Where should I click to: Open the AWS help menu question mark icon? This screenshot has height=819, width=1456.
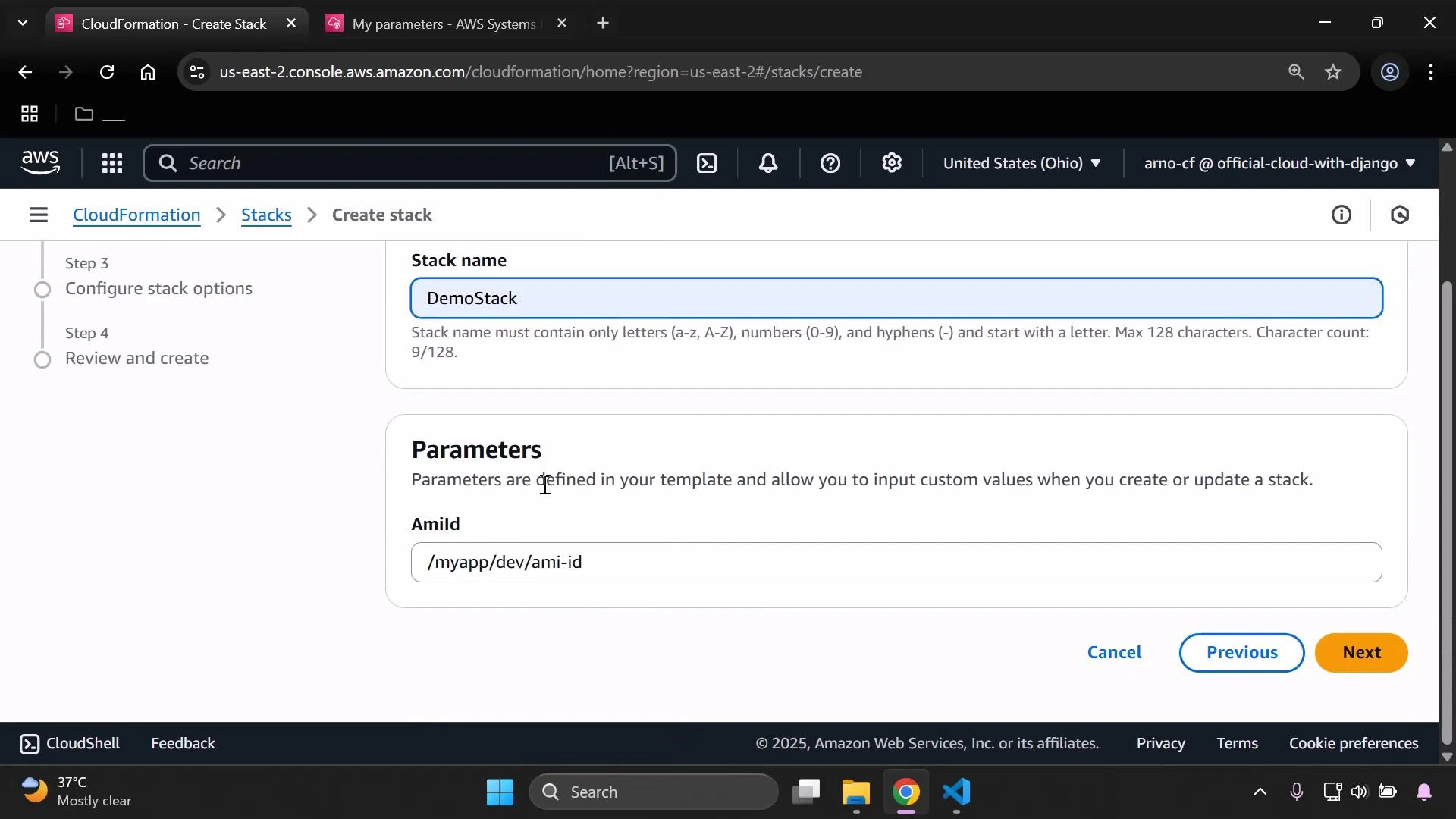pos(831,163)
